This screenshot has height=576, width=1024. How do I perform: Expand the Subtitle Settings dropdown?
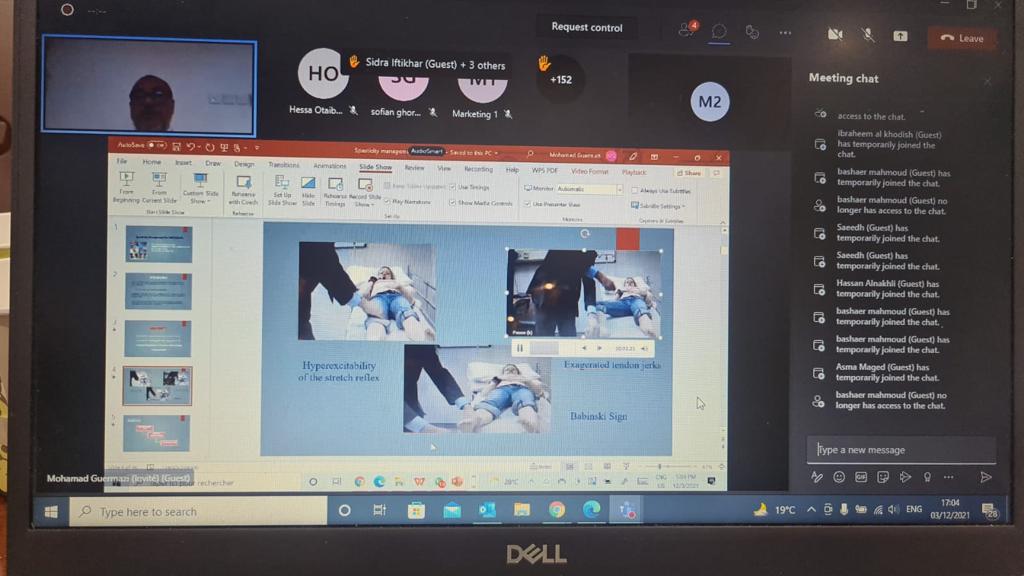click(x=658, y=206)
